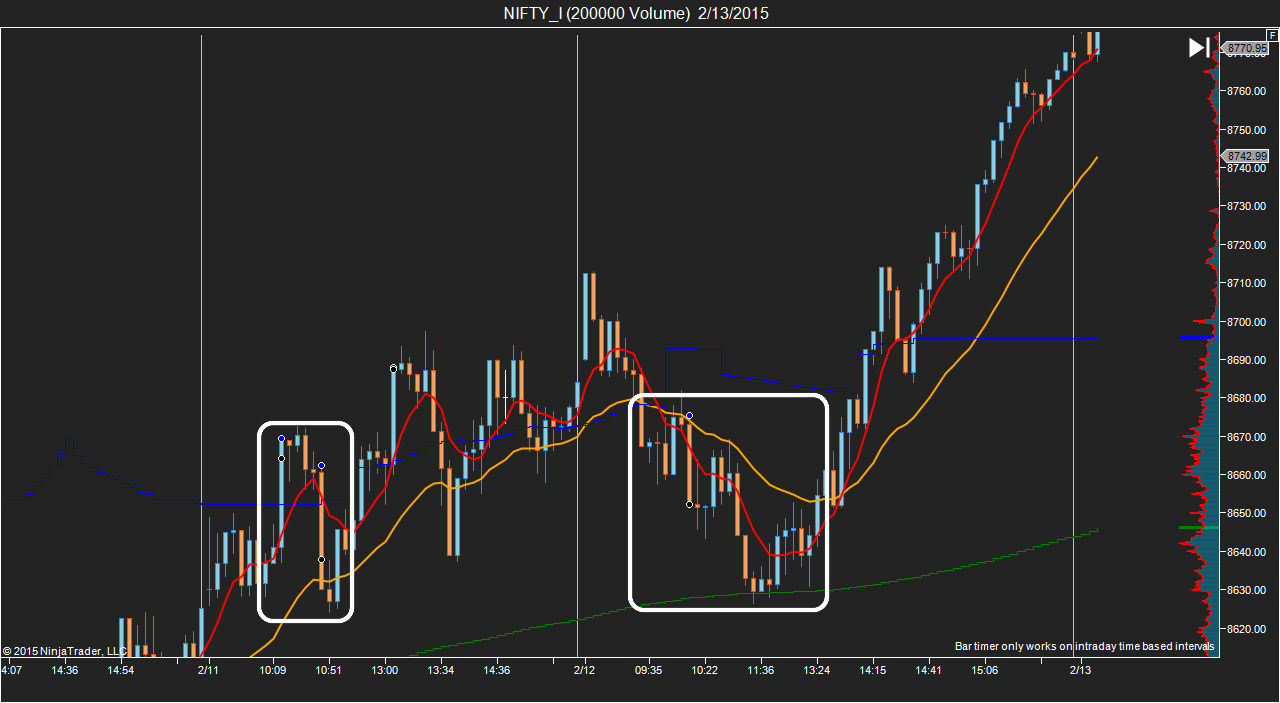Click the 10:09 time axis label
This screenshot has height=703, width=1280.
pyautogui.click(x=273, y=670)
